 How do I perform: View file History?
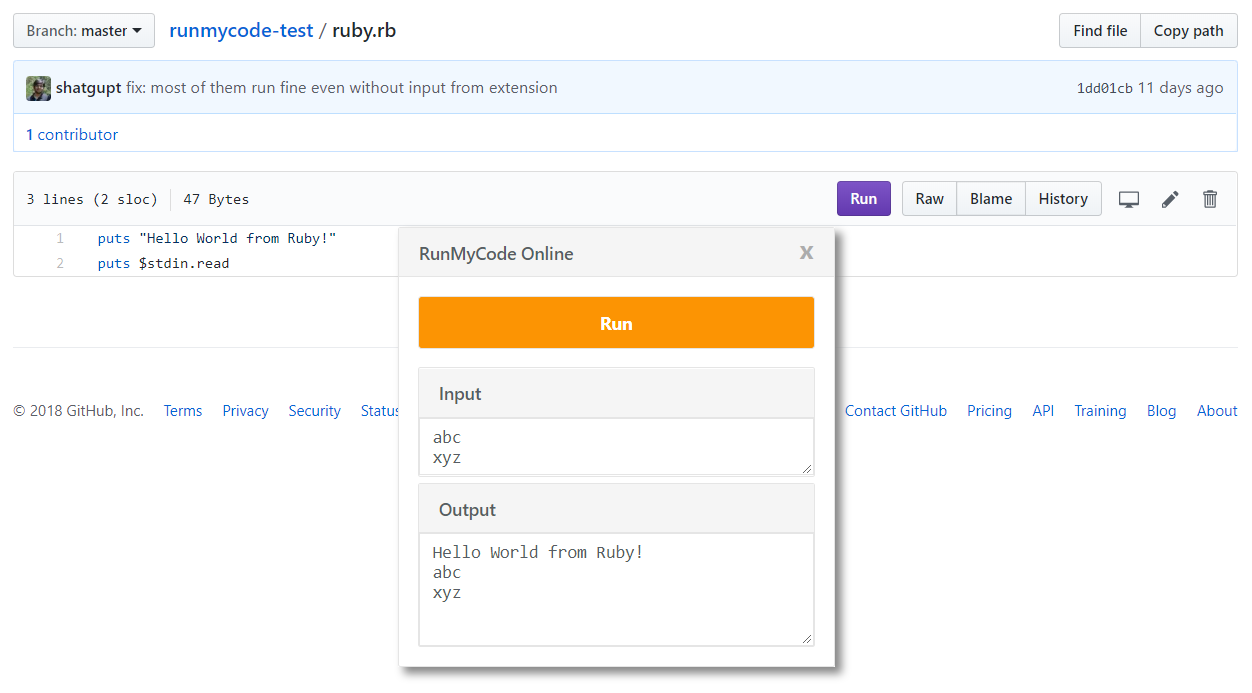1063,199
